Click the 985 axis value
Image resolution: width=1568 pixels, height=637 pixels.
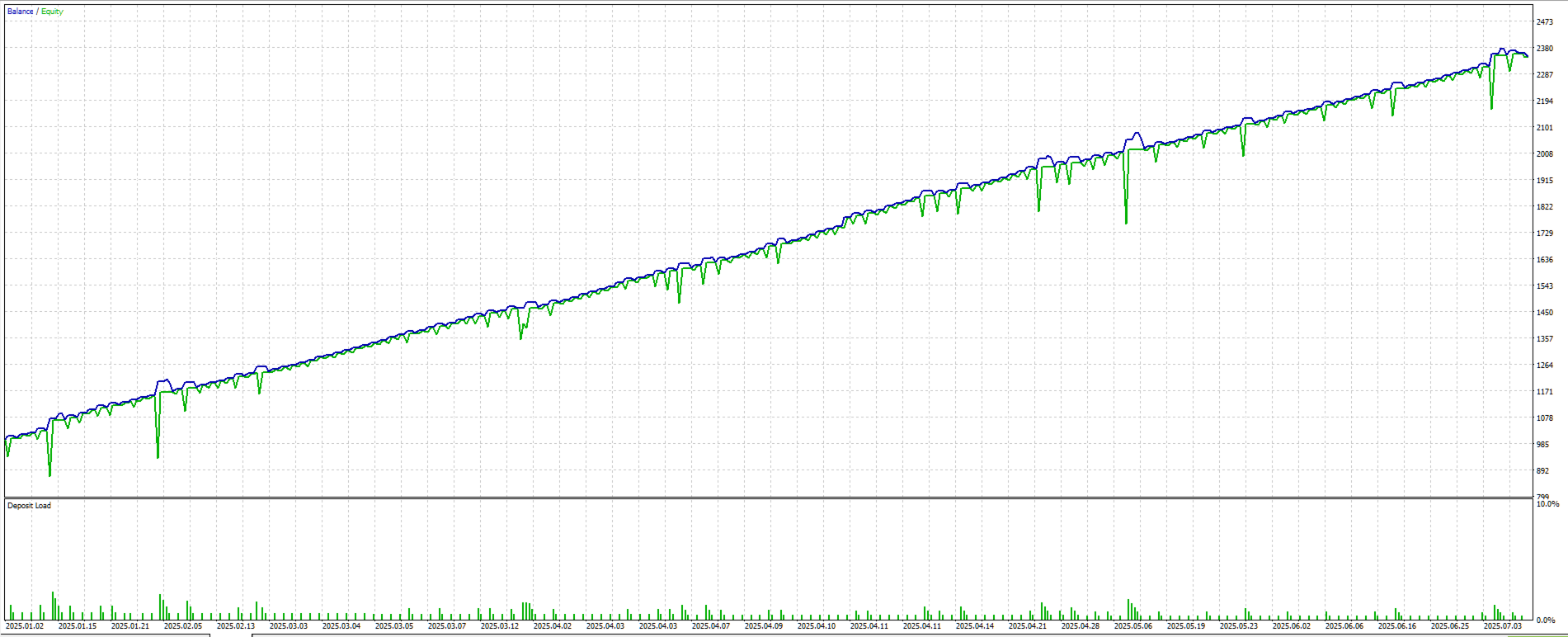1542,445
